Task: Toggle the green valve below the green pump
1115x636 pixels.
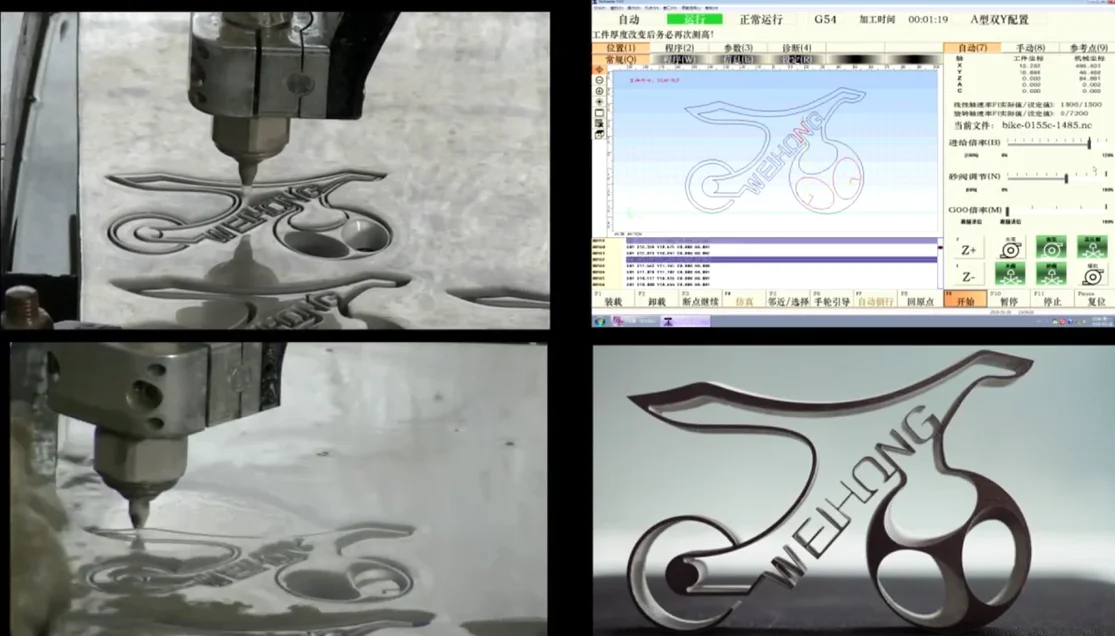Action: click(1050, 275)
